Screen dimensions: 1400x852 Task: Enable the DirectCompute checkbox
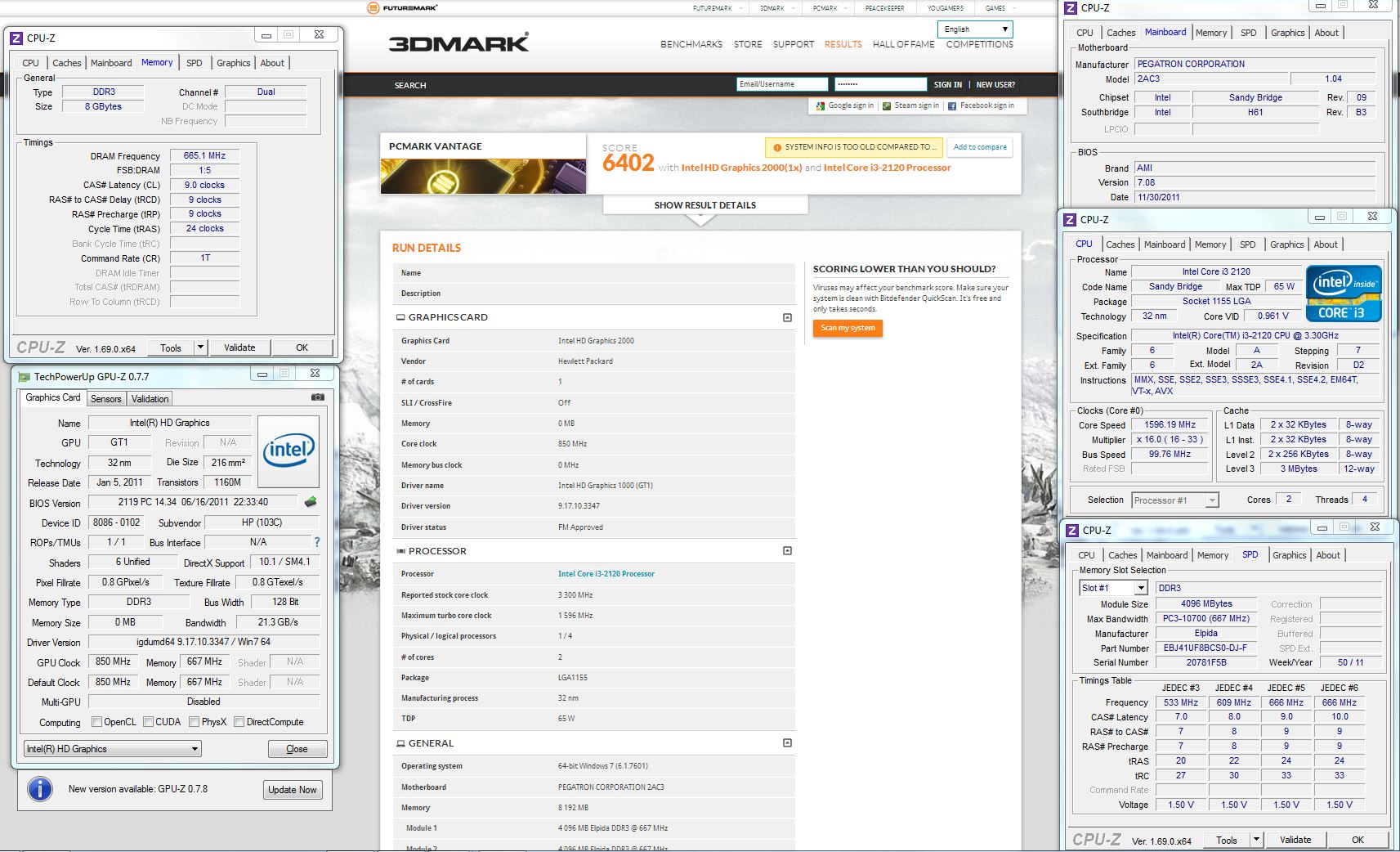click(239, 722)
